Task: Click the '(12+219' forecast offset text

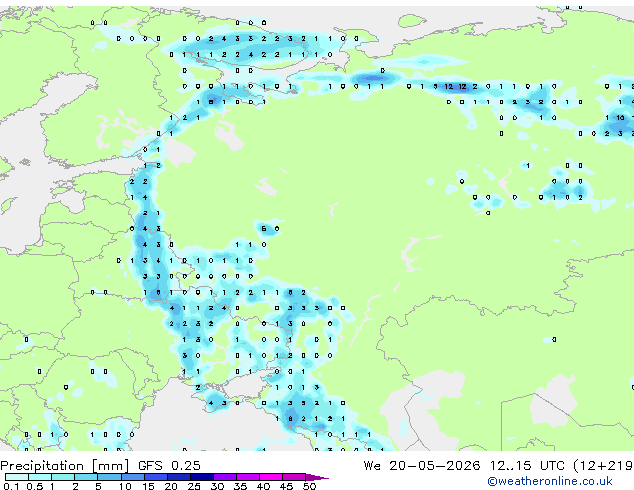Action: 603,466
